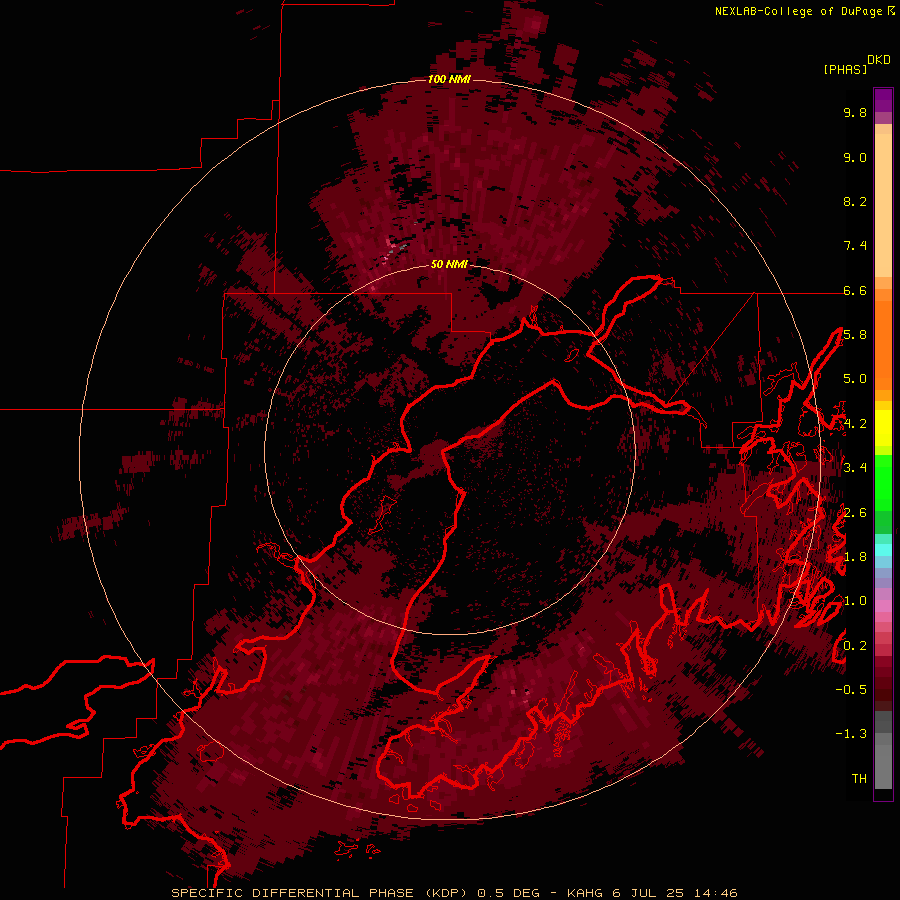Image resolution: width=900 pixels, height=900 pixels.
Task: Click the cyan segment of the color bar
Action: (883, 549)
